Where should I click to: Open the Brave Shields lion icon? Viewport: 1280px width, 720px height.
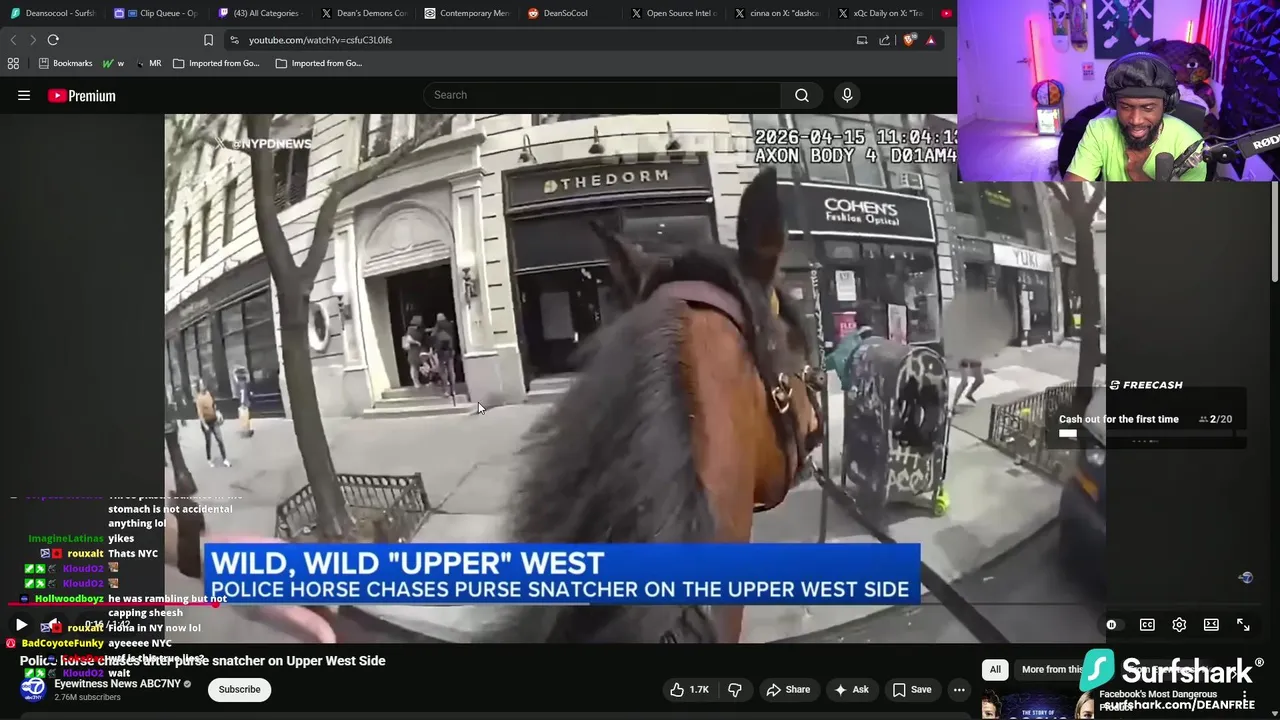coord(909,40)
